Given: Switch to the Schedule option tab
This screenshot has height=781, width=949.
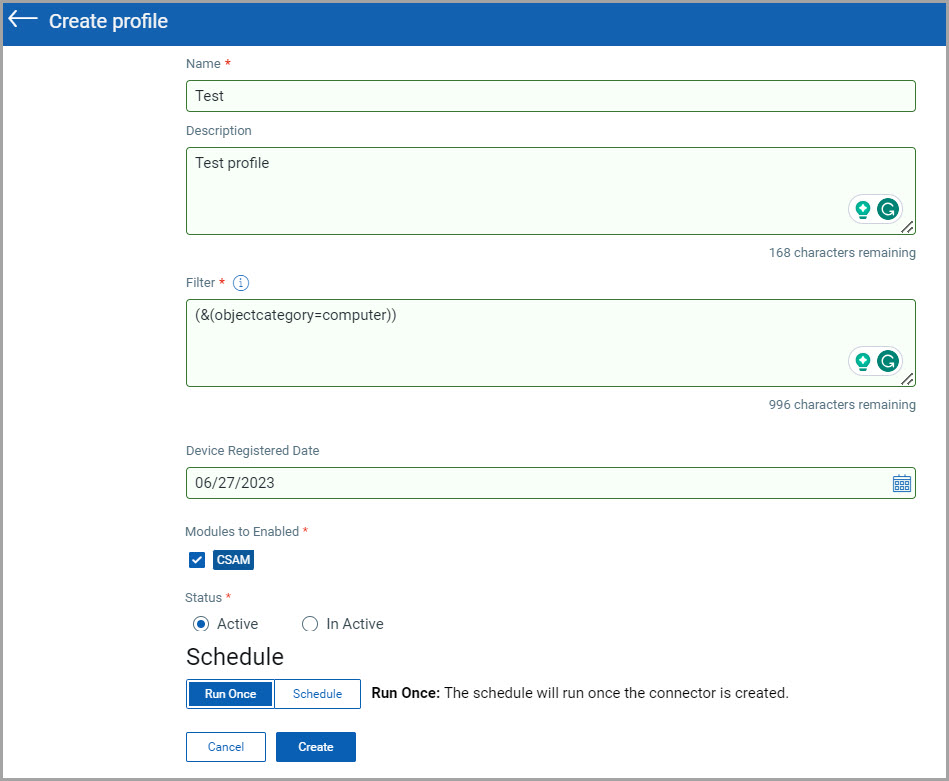Looking at the screenshot, I should [x=317, y=694].
